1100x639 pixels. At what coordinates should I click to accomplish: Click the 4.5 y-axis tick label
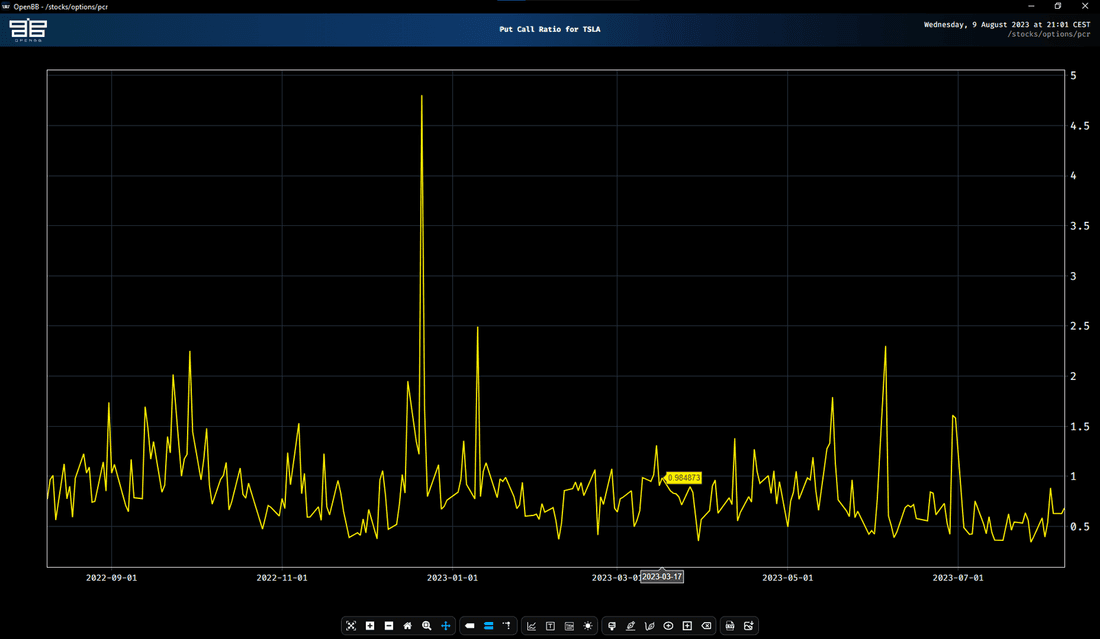[1080, 126]
